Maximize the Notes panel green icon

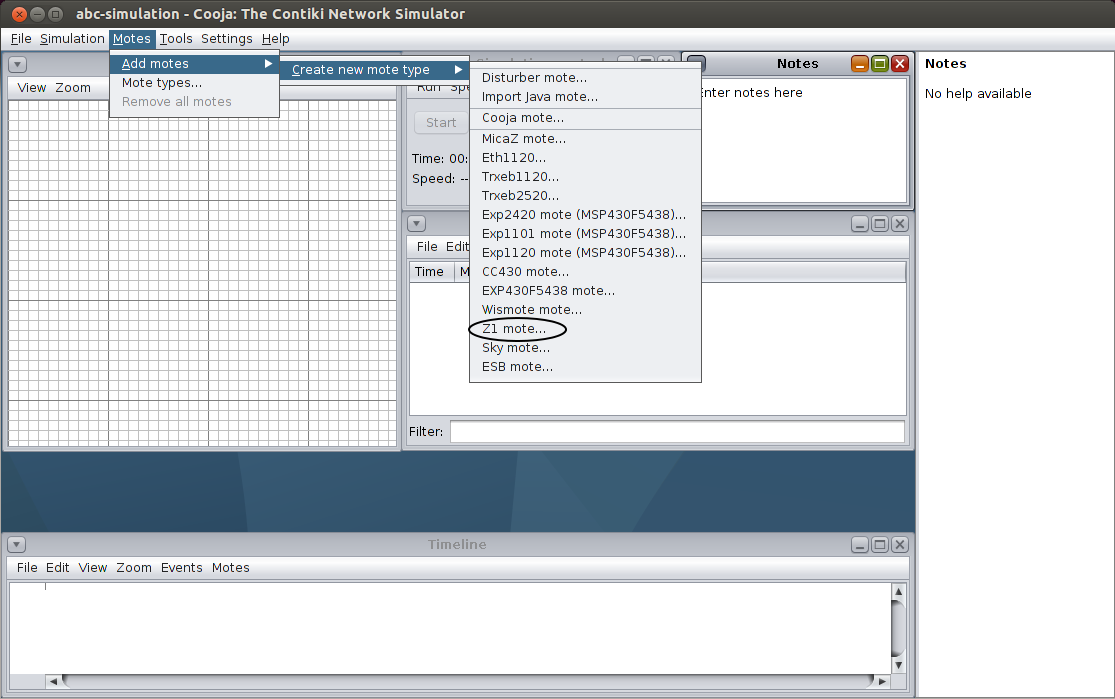click(880, 64)
